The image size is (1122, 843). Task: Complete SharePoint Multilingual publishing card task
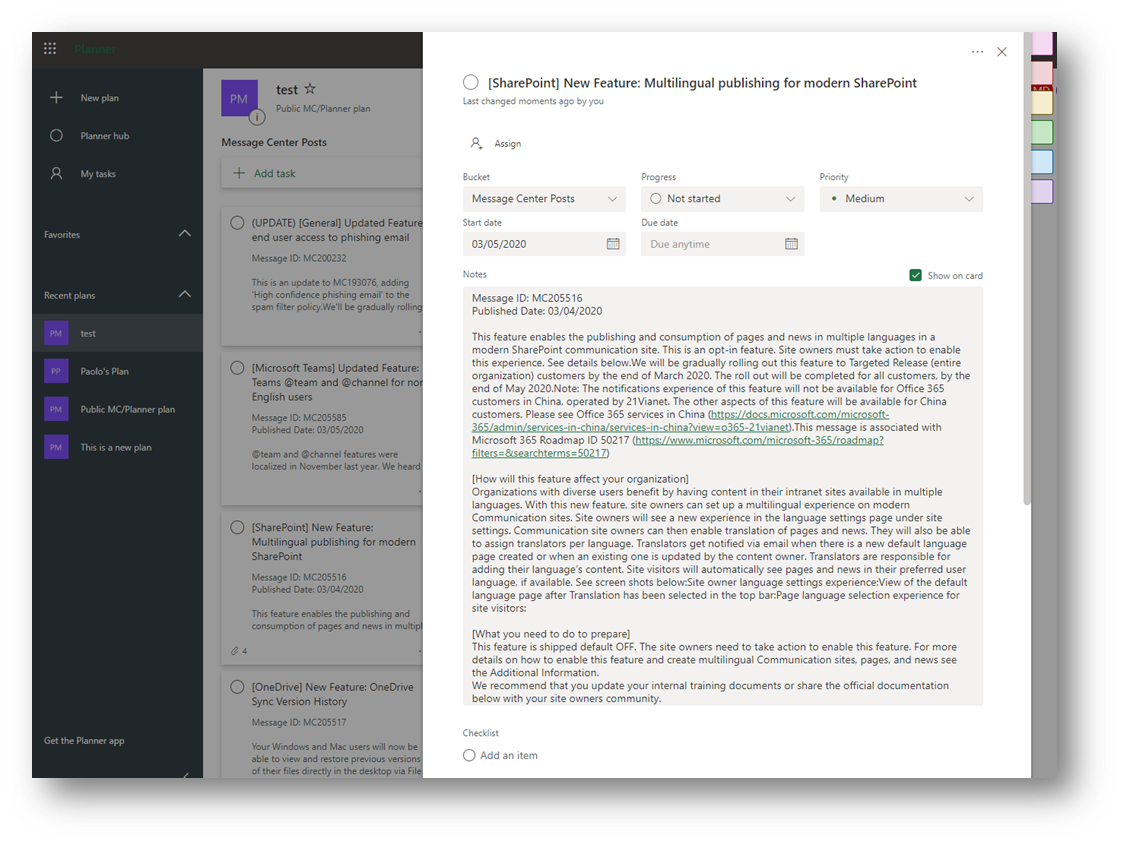[237, 527]
